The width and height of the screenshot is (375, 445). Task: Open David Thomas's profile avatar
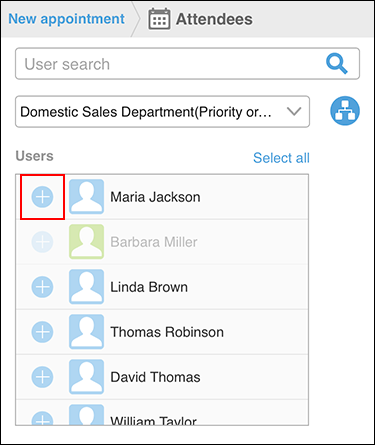(86, 377)
